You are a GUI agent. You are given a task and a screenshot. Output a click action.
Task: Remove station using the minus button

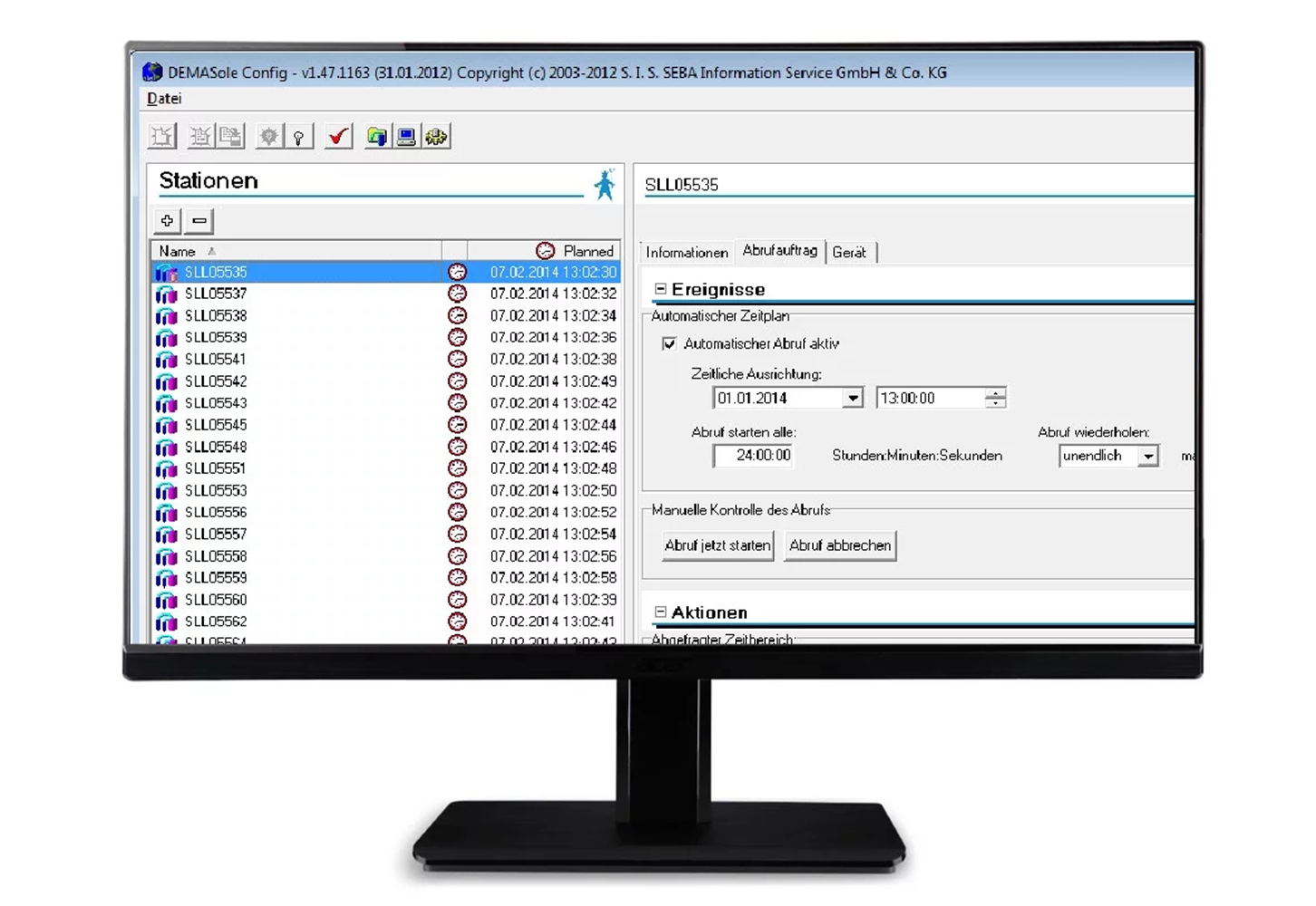point(199,220)
